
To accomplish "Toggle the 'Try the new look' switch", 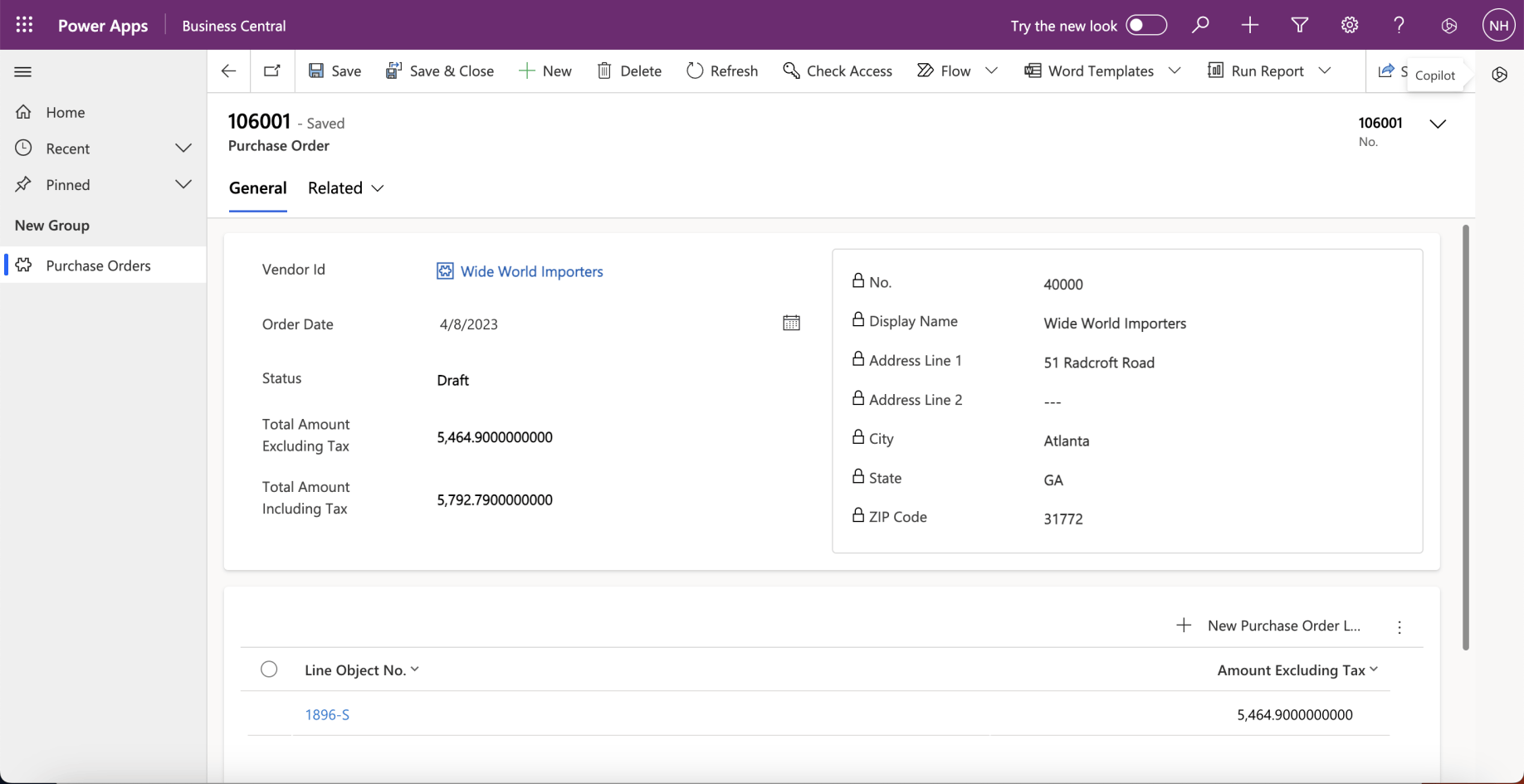I will 1146,25.
